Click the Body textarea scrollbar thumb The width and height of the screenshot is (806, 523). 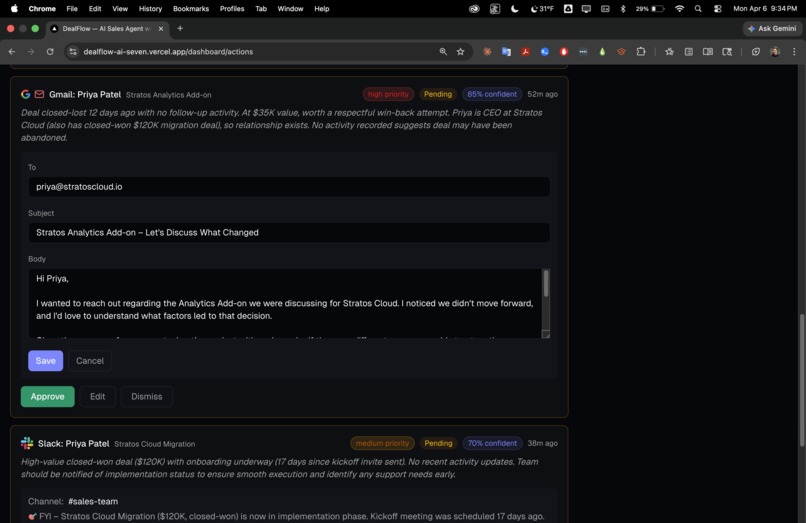(x=546, y=283)
